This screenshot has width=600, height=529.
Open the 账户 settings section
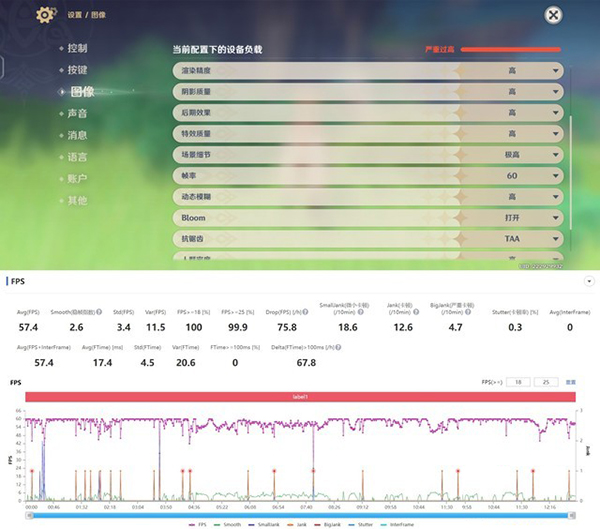click(x=77, y=179)
